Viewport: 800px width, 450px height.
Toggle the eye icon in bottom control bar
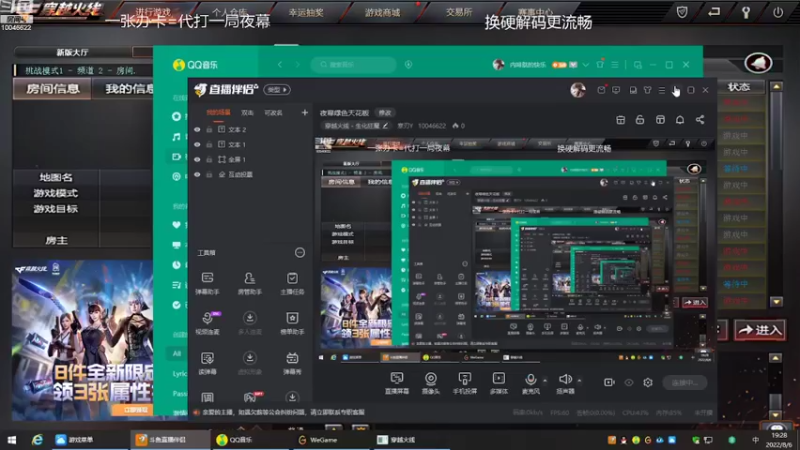tap(629, 382)
